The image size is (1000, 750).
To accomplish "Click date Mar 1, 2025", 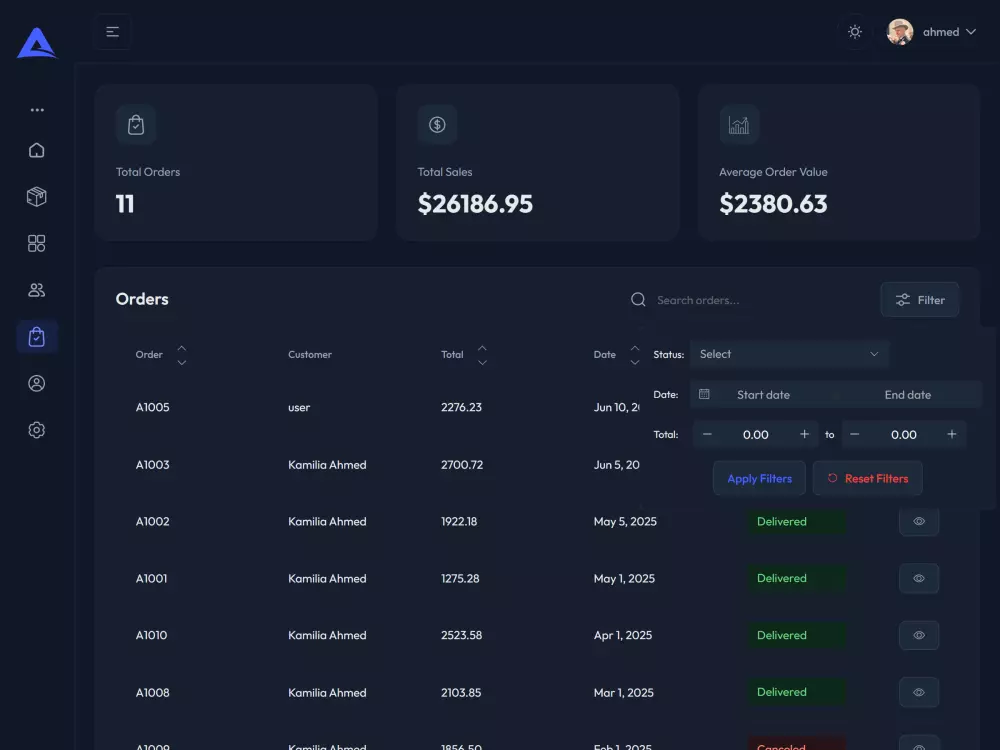I will point(624,693).
